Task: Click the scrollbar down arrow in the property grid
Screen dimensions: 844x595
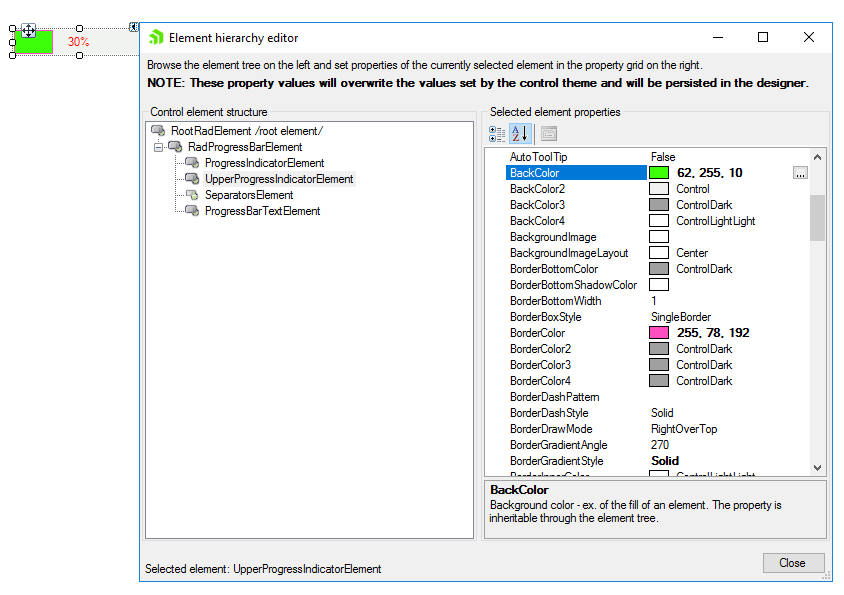Action: tap(817, 466)
